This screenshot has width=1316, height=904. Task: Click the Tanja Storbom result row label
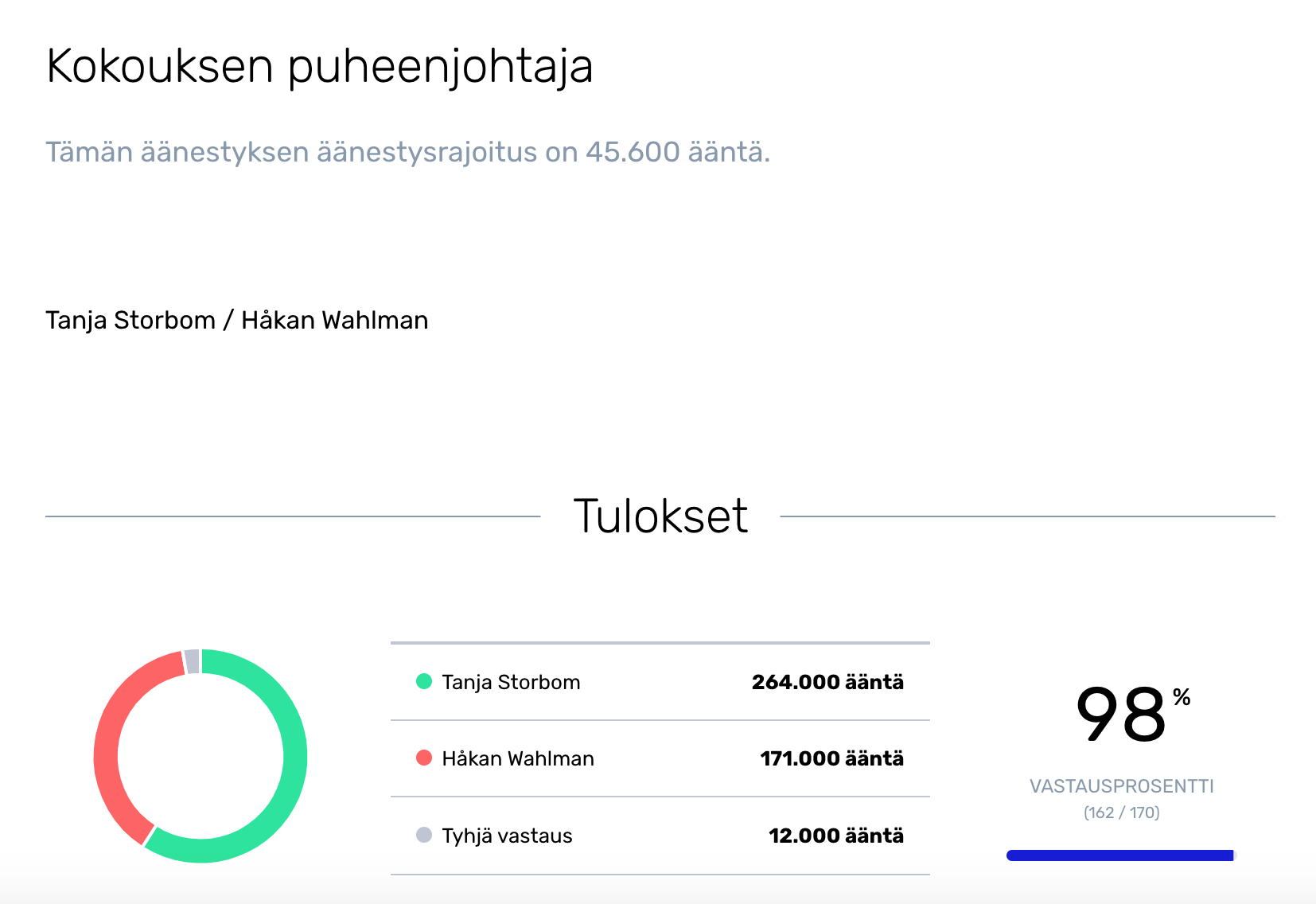[511, 682]
